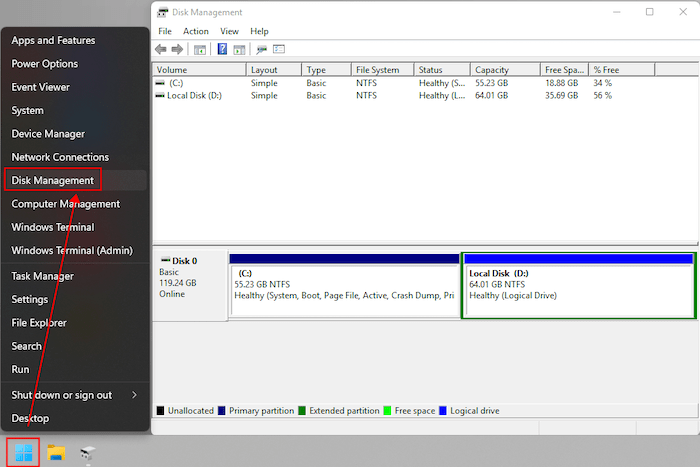Image resolution: width=700 pixels, height=467 pixels.
Task: Open File Explorer from the taskbar
Action: (x=56, y=453)
